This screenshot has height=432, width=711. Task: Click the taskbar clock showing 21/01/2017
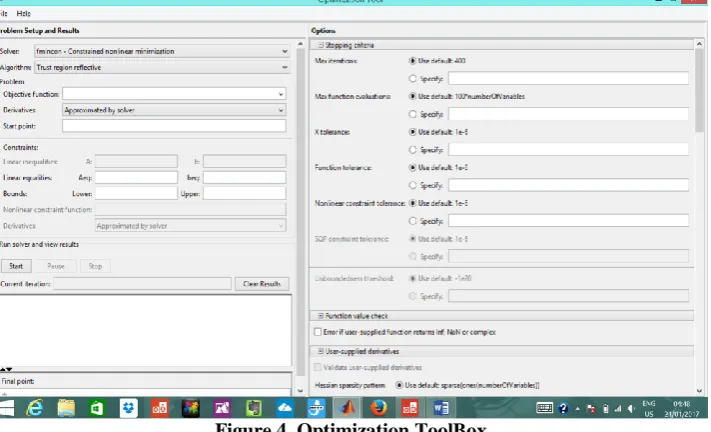tap(681, 409)
